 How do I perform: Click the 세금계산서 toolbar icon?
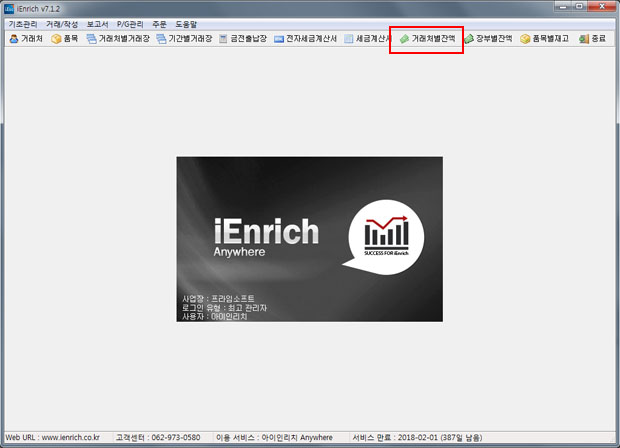click(365, 39)
